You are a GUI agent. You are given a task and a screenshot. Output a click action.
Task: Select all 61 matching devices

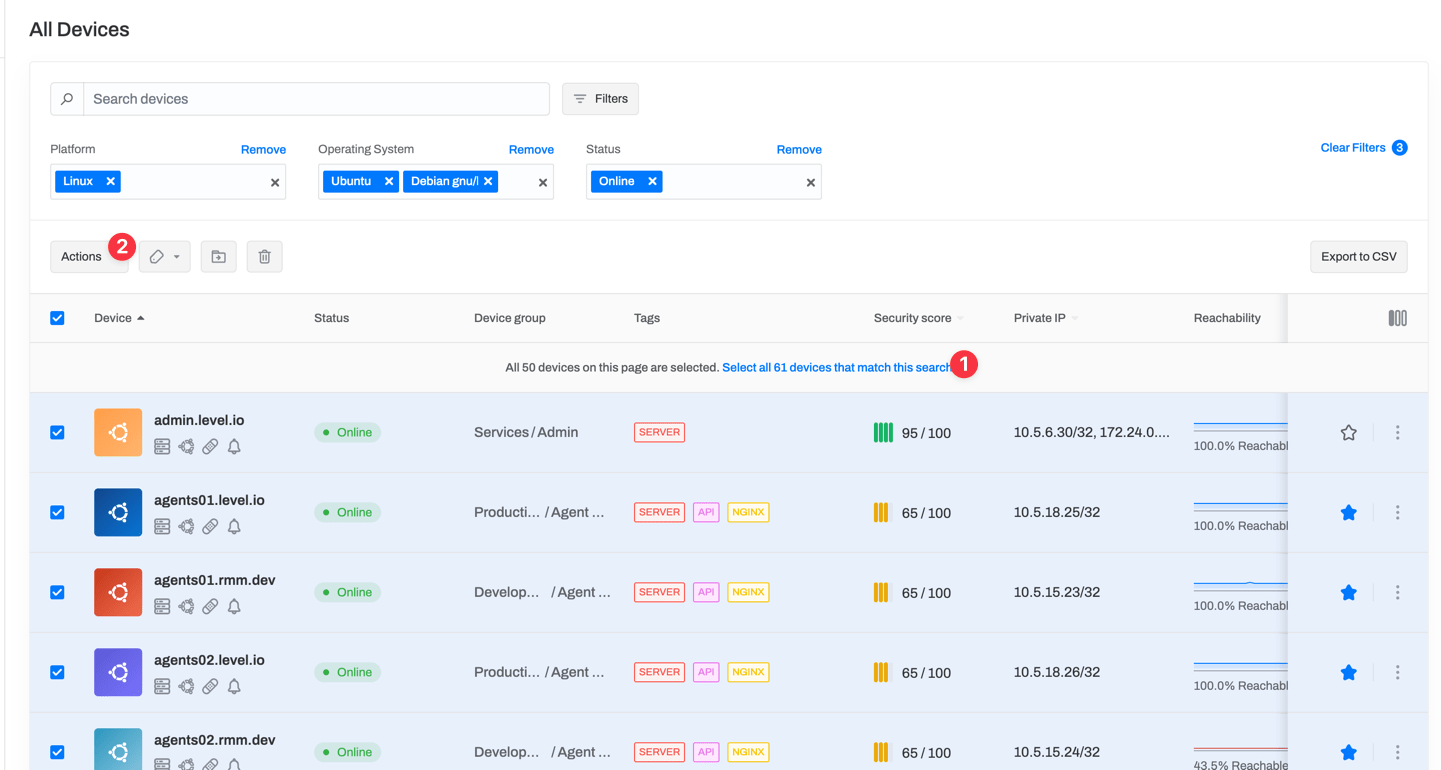click(x=836, y=368)
